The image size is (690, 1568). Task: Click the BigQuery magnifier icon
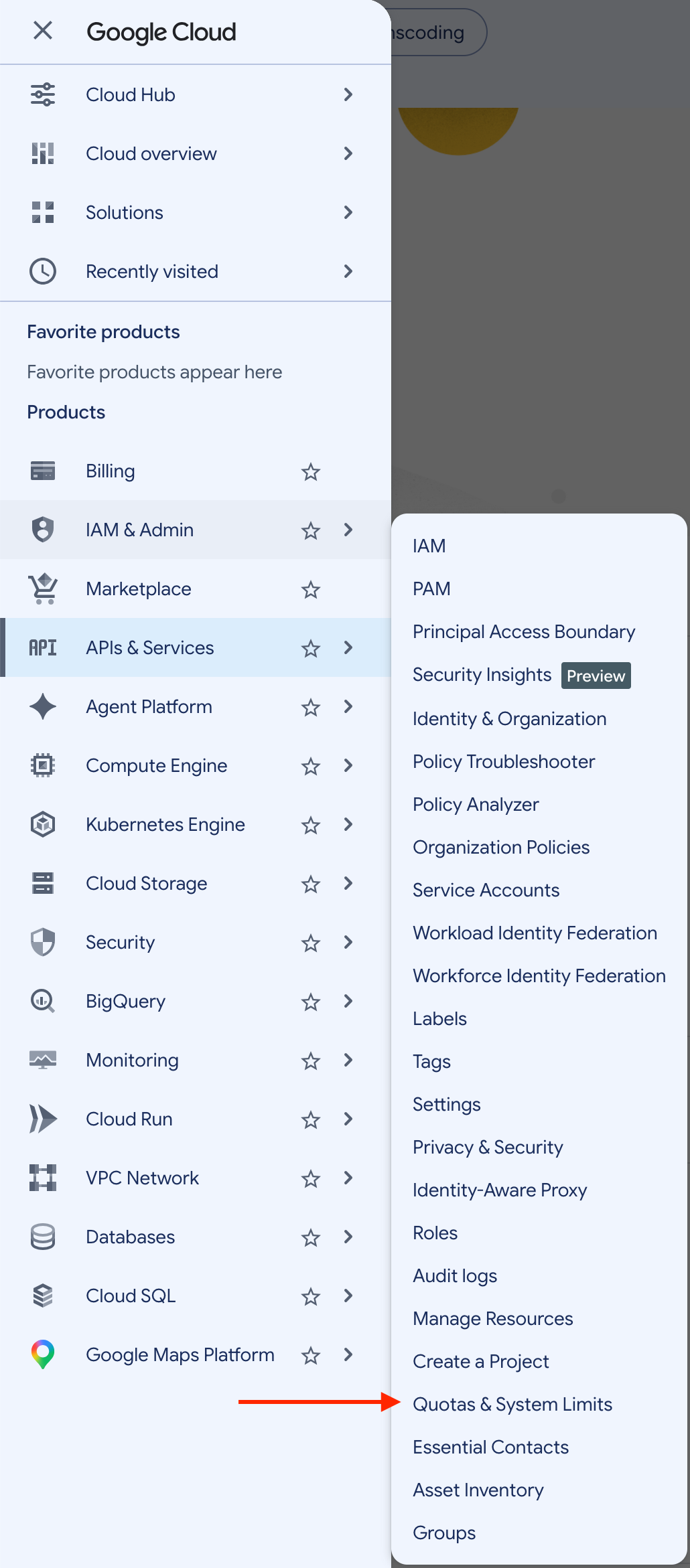[x=43, y=1001]
